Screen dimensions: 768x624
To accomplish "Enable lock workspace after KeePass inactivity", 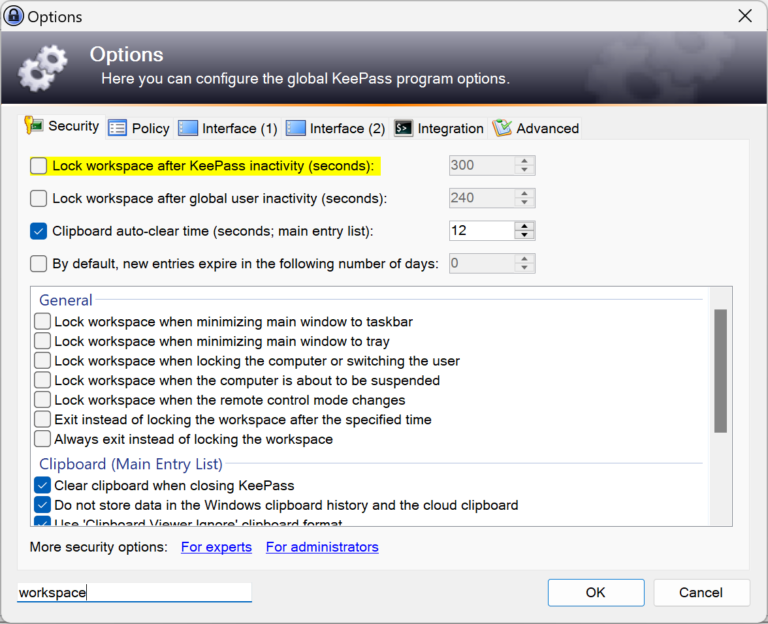I will pos(38,166).
